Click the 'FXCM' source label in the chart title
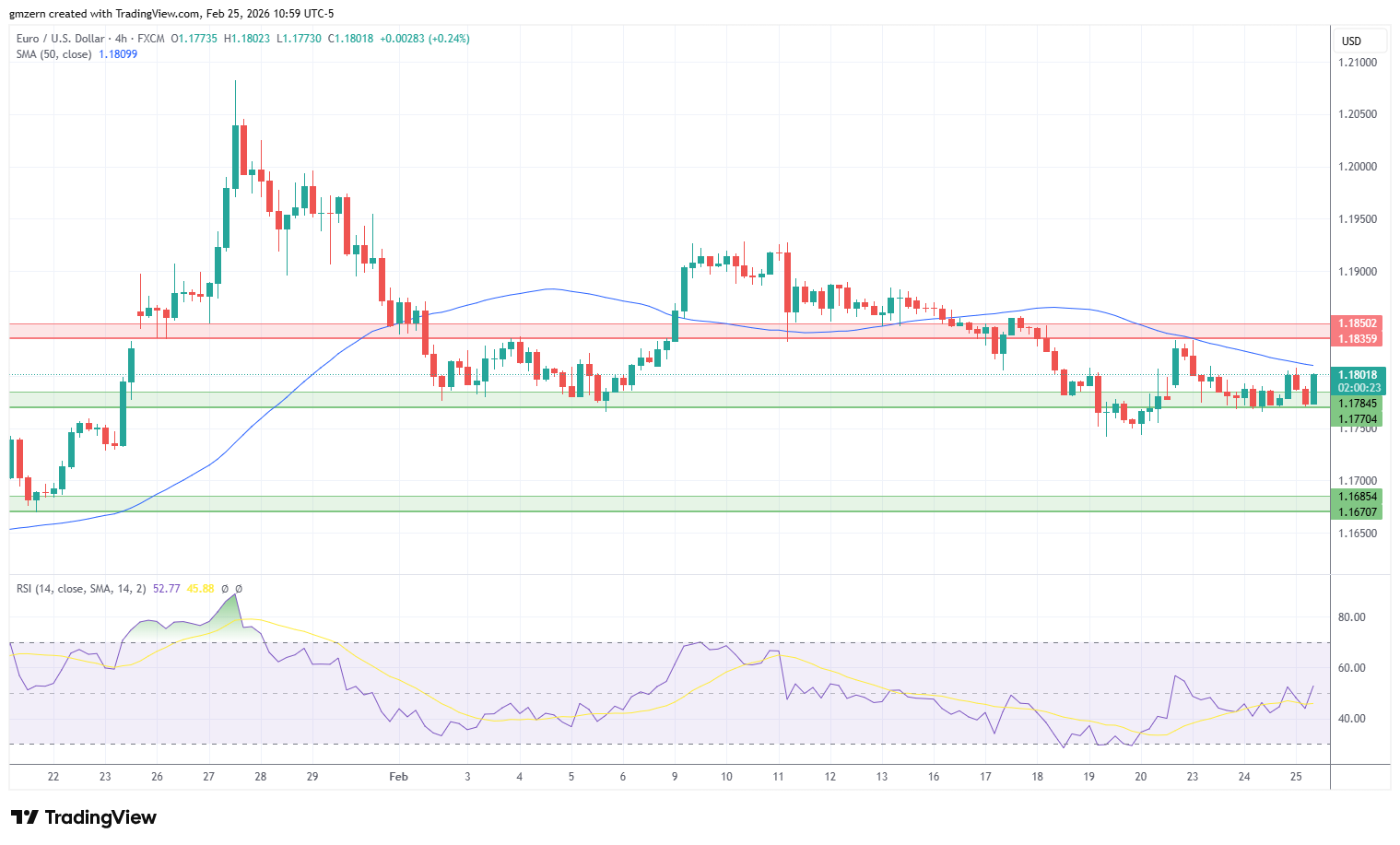Screen dimensions: 1400x845 click(x=151, y=39)
